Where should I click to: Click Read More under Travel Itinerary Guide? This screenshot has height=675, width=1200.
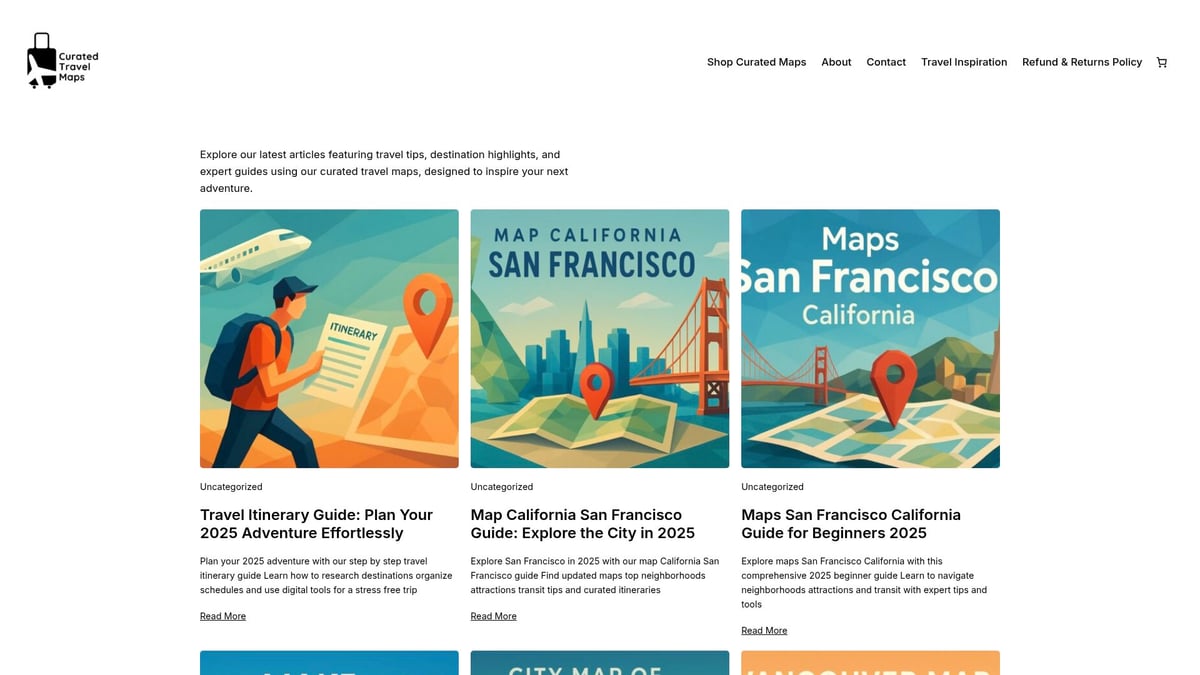(223, 616)
